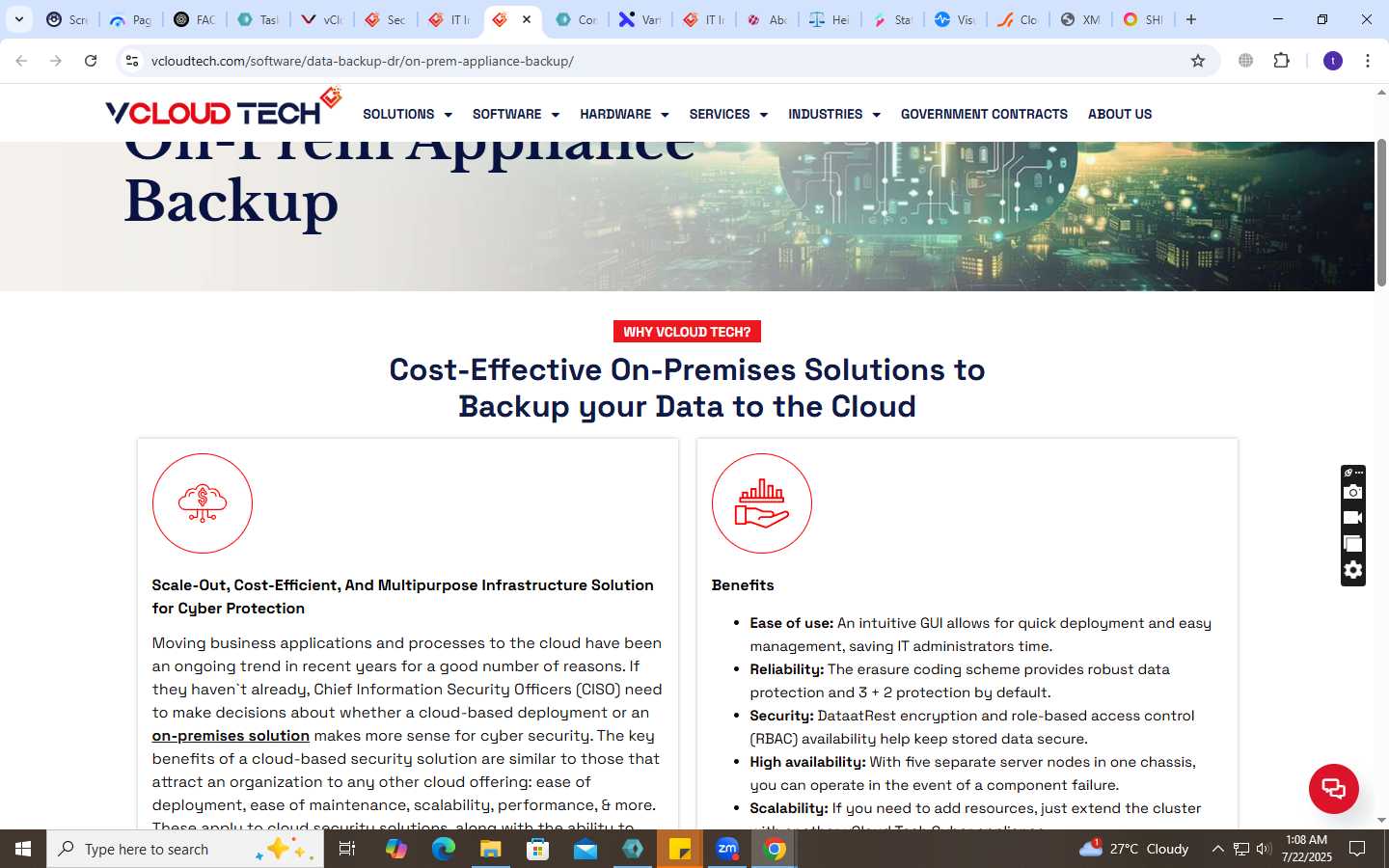The height and width of the screenshot is (868, 1389).
Task: Click the Windows taskbar search box
Action: point(185,849)
